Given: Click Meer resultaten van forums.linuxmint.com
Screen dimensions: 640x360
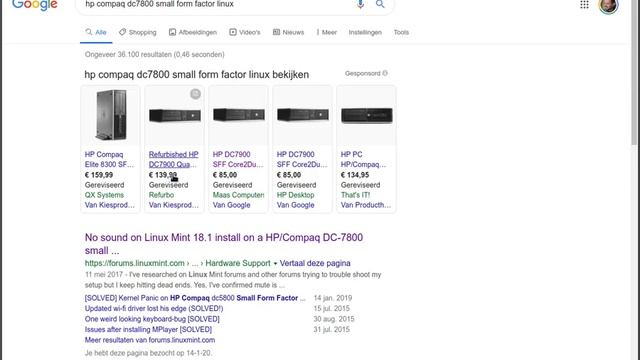Looking at the screenshot, I should [150, 340].
